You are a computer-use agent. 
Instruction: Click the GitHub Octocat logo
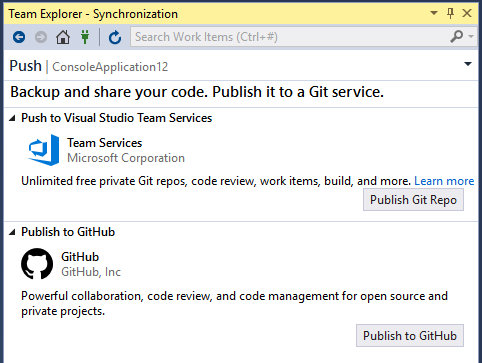pos(37,264)
